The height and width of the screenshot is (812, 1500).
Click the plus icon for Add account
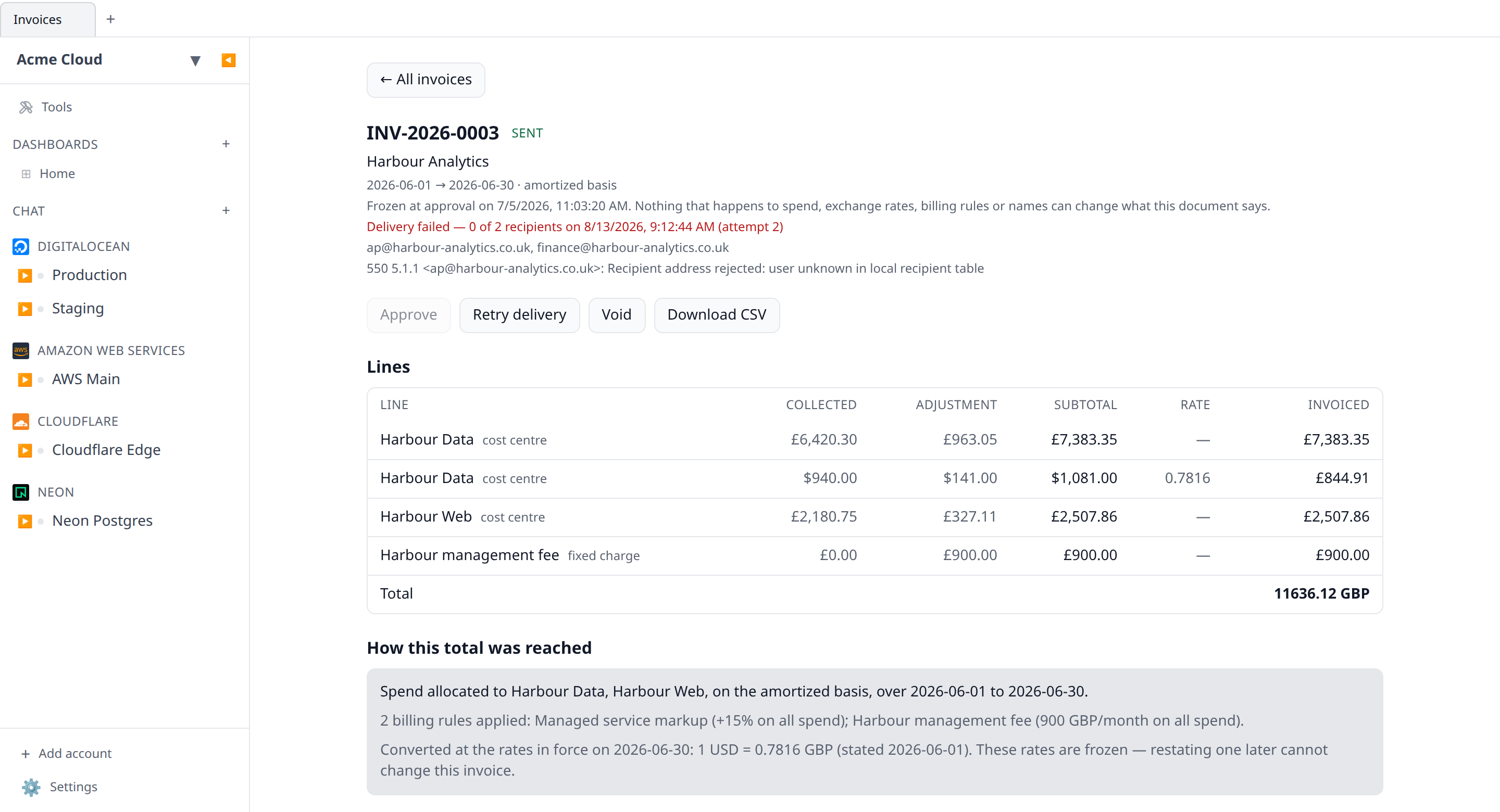pyautogui.click(x=26, y=754)
